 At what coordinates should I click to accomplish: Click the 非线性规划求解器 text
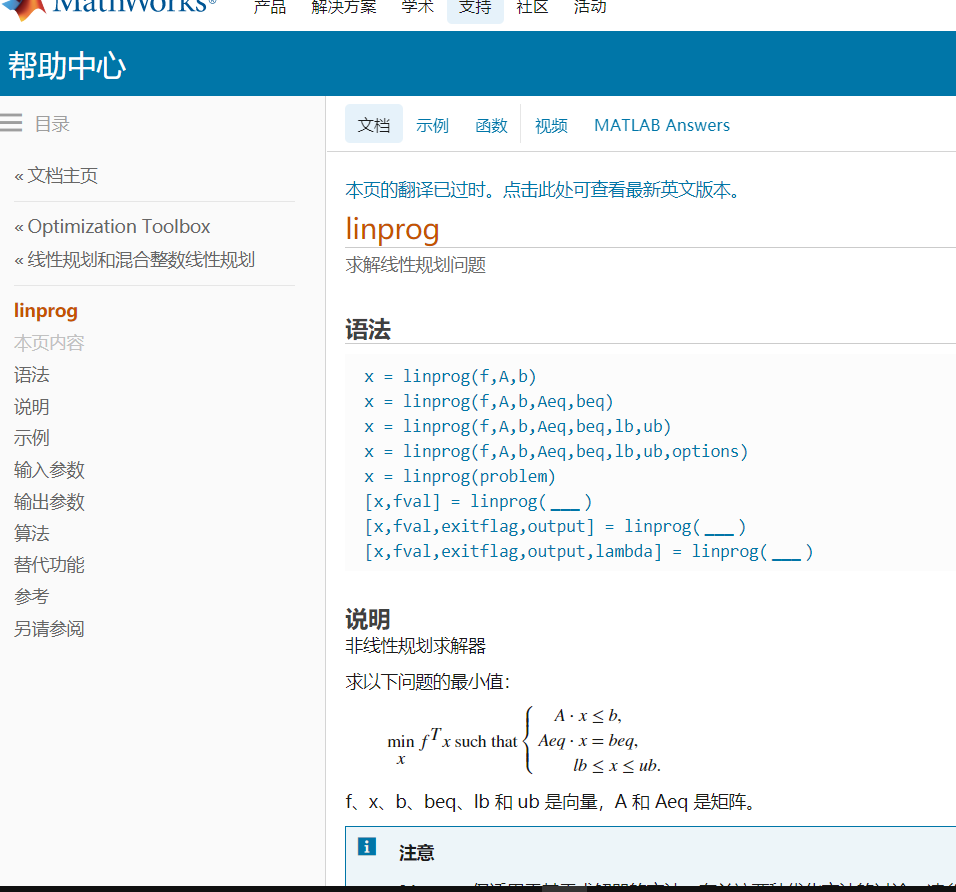click(415, 646)
